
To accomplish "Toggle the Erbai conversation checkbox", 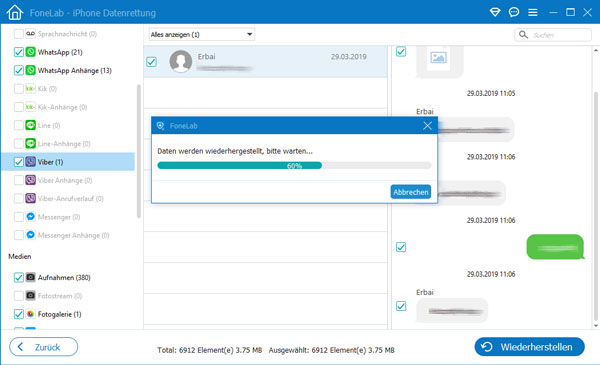I will click(x=152, y=62).
